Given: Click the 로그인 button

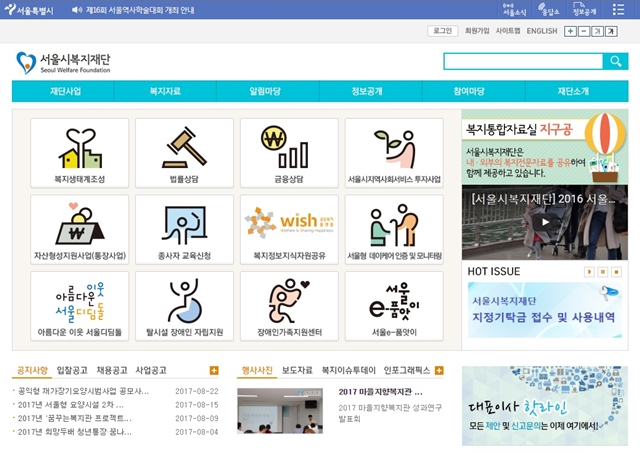Looking at the screenshot, I should (x=442, y=31).
